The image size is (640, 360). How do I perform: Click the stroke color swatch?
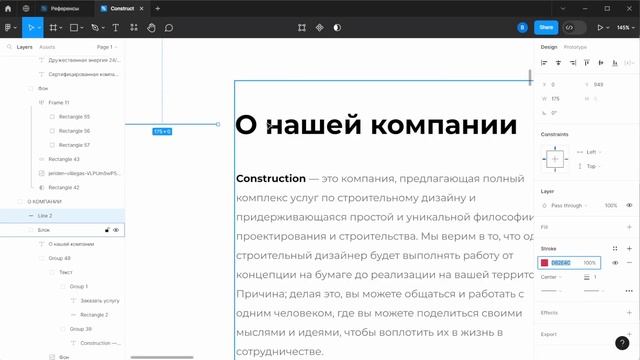point(544,263)
